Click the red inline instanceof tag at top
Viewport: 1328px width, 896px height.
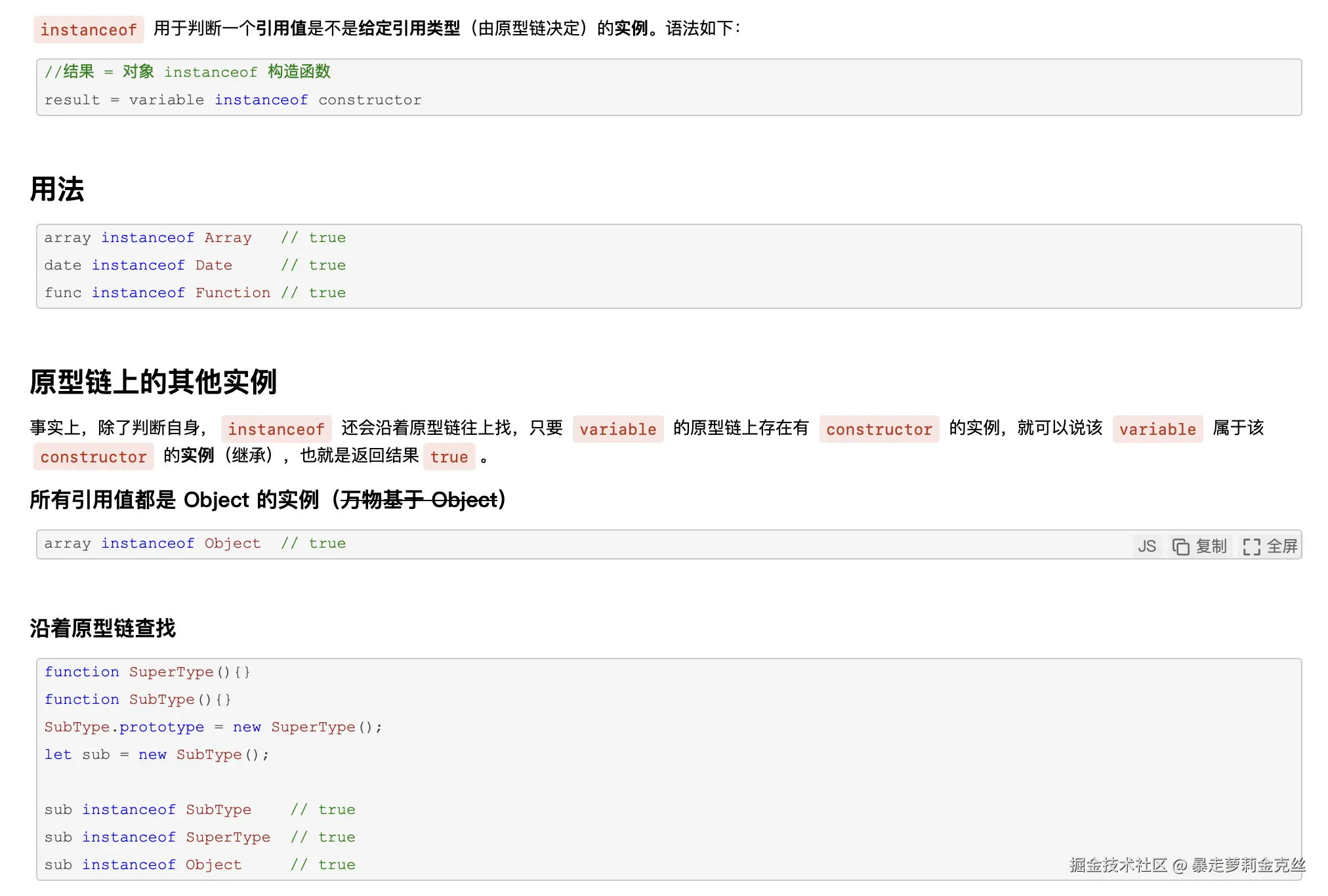click(89, 30)
